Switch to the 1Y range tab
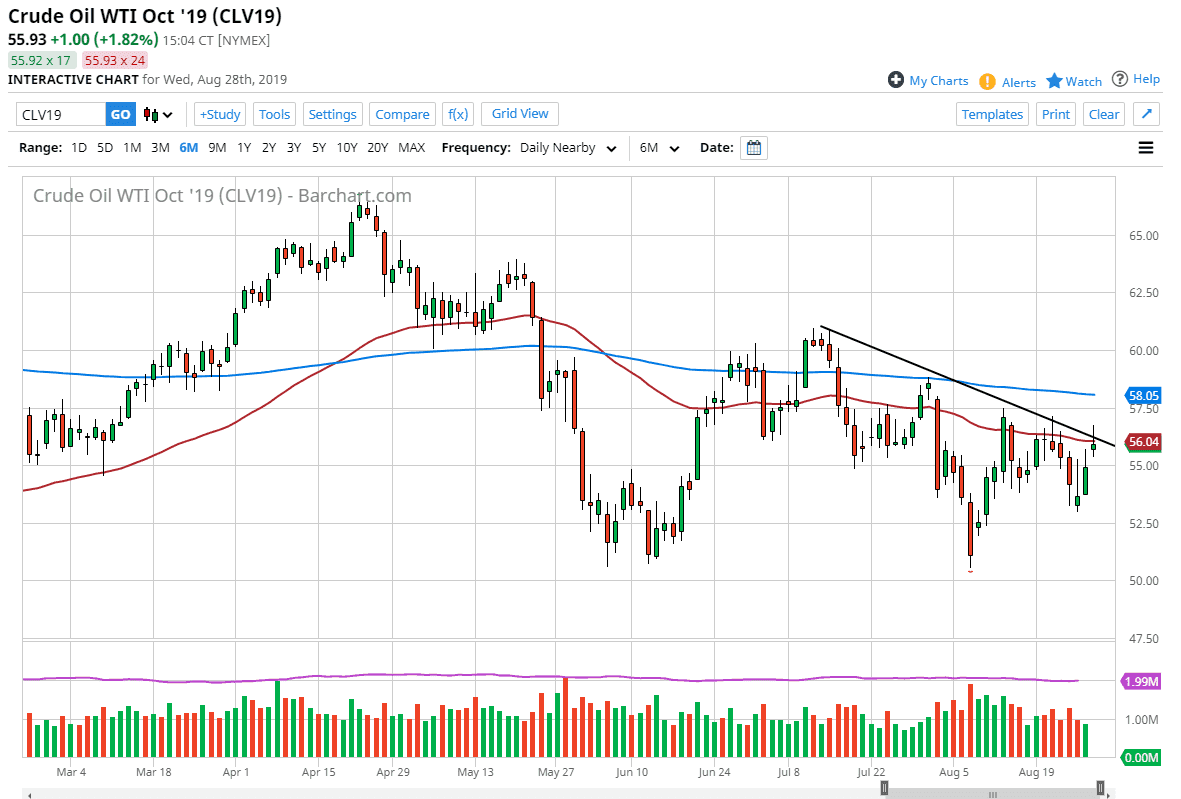This screenshot has width=1181, height=799. point(244,147)
